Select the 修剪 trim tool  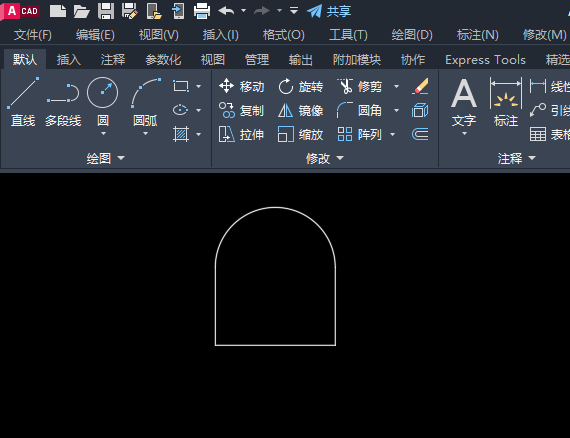pyautogui.click(x=359, y=87)
